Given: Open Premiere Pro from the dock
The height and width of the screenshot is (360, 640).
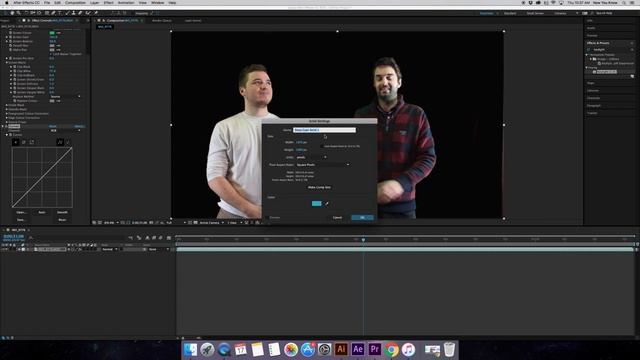Looking at the screenshot, I should click(x=375, y=349).
